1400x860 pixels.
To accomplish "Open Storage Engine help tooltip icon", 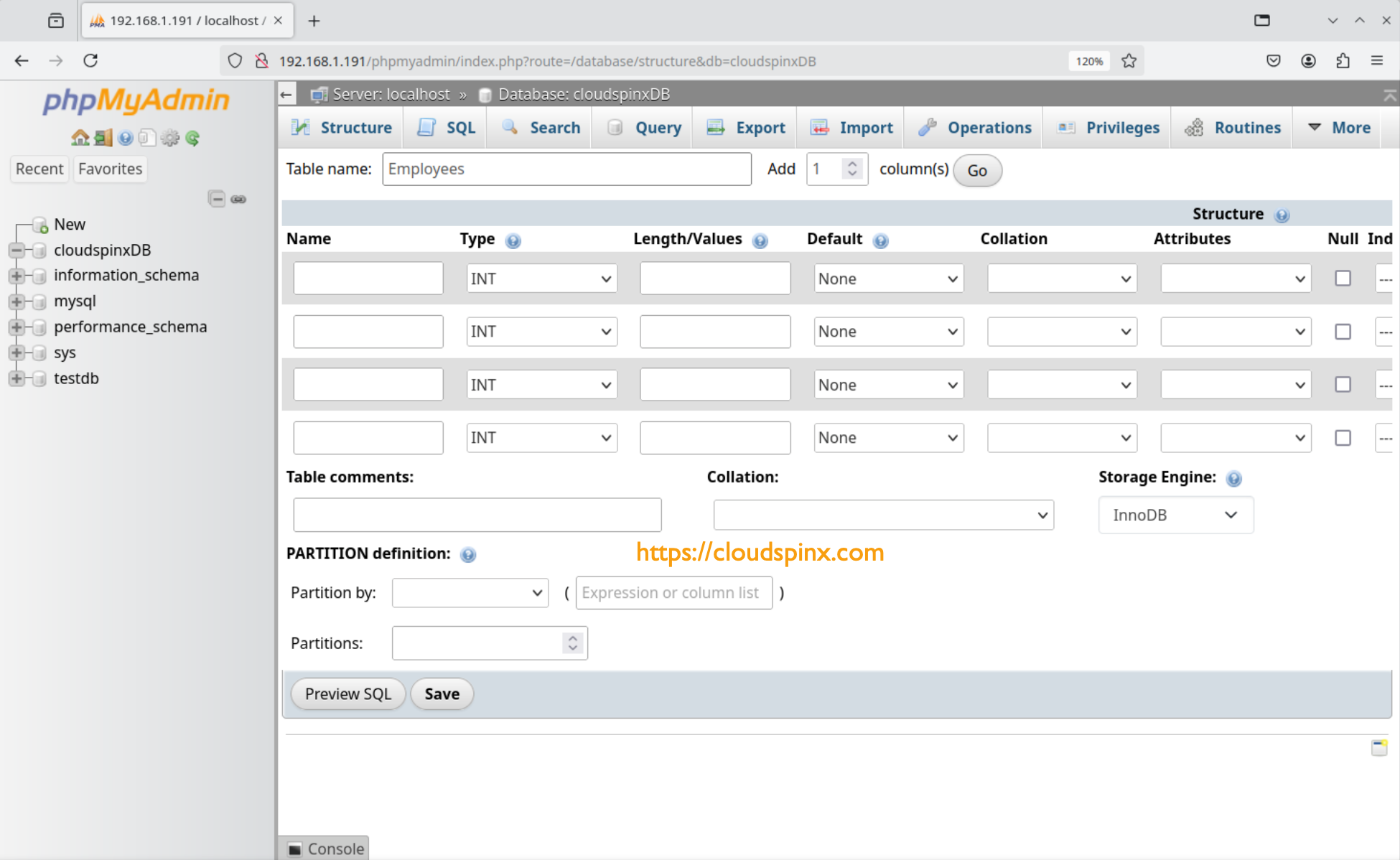I will click(x=1234, y=478).
